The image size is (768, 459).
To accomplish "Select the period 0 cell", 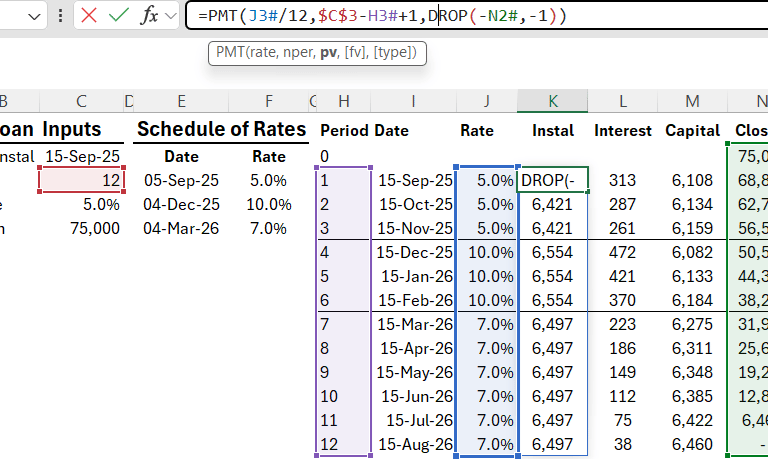I will 344,156.
